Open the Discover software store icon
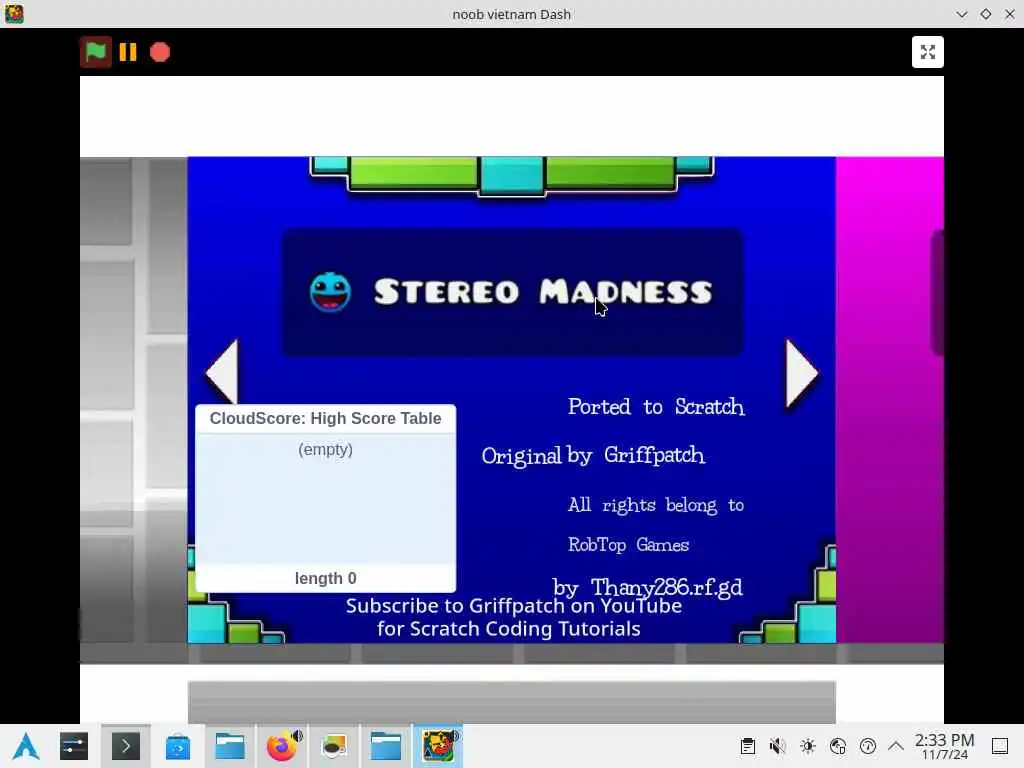 click(x=178, y=746)
